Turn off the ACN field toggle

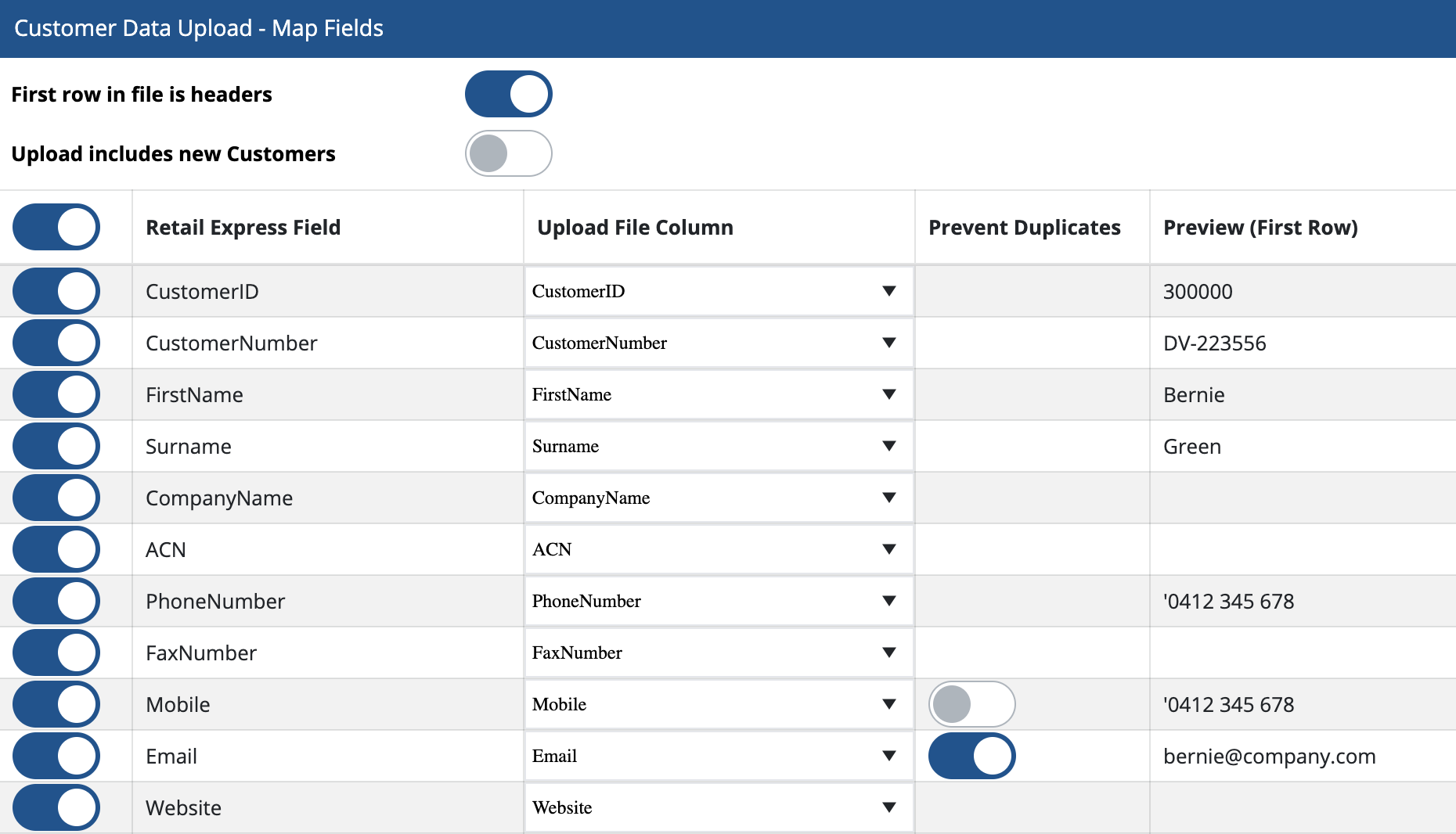click(56, 549)
